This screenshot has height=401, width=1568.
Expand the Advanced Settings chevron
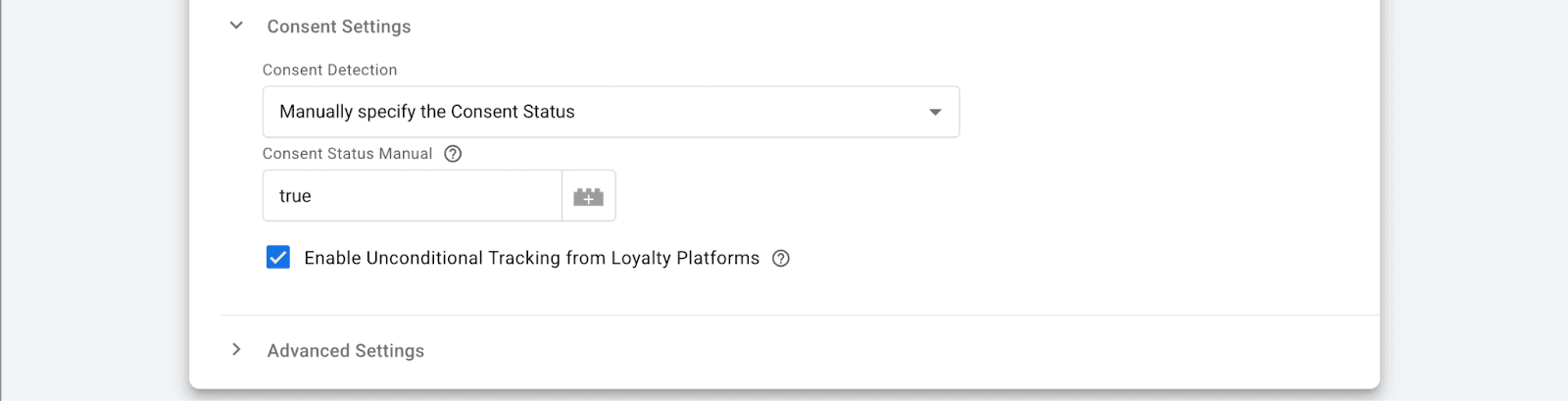(x=236, y=350)
